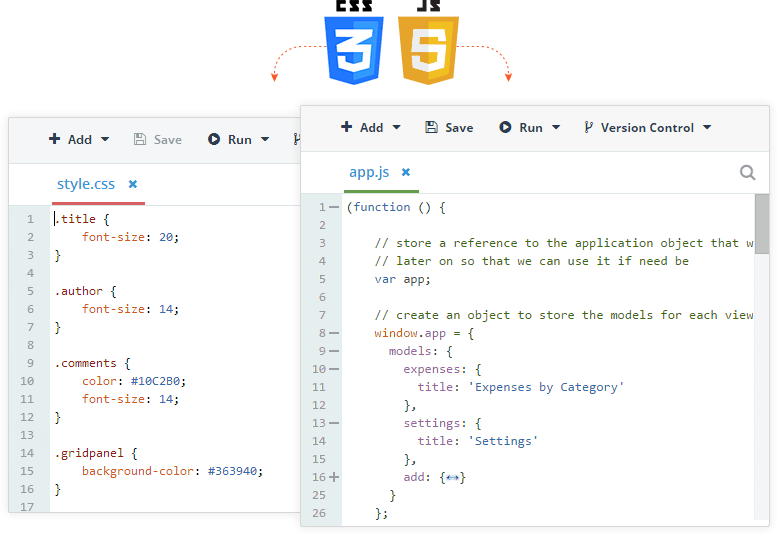Click '.gridpanel {' selector
Image resolution: width=778 pixels, height=535 pixels.
point(96,453)
